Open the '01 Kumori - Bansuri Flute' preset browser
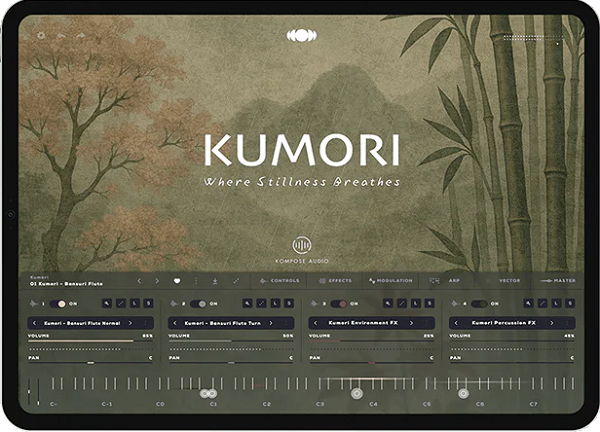Image resolution: width=600 pixels, height=432 pixels. click(x=66, y=284)
